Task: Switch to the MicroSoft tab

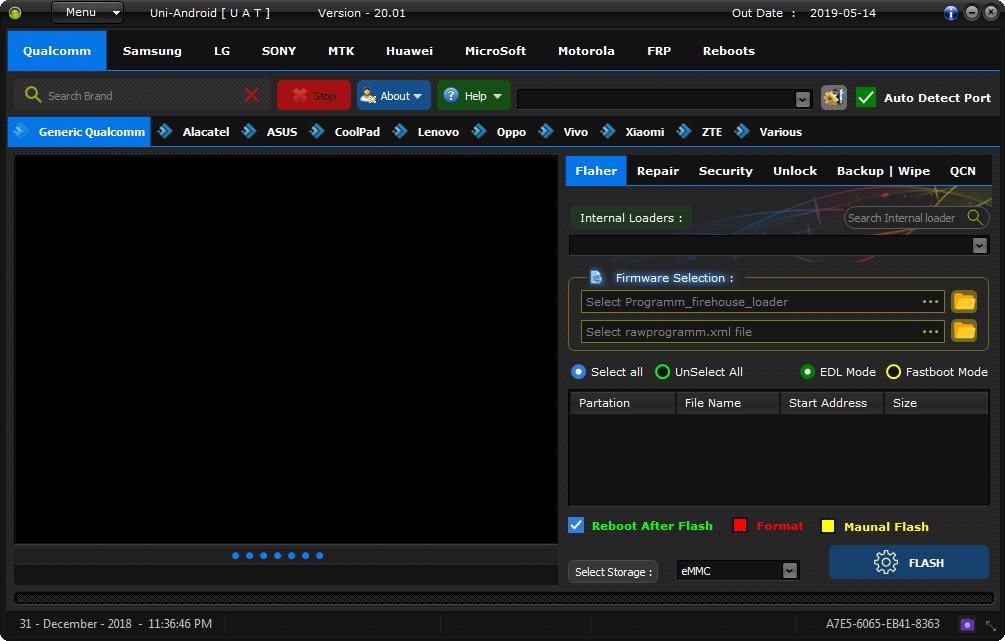Action: tap(495, 51)
